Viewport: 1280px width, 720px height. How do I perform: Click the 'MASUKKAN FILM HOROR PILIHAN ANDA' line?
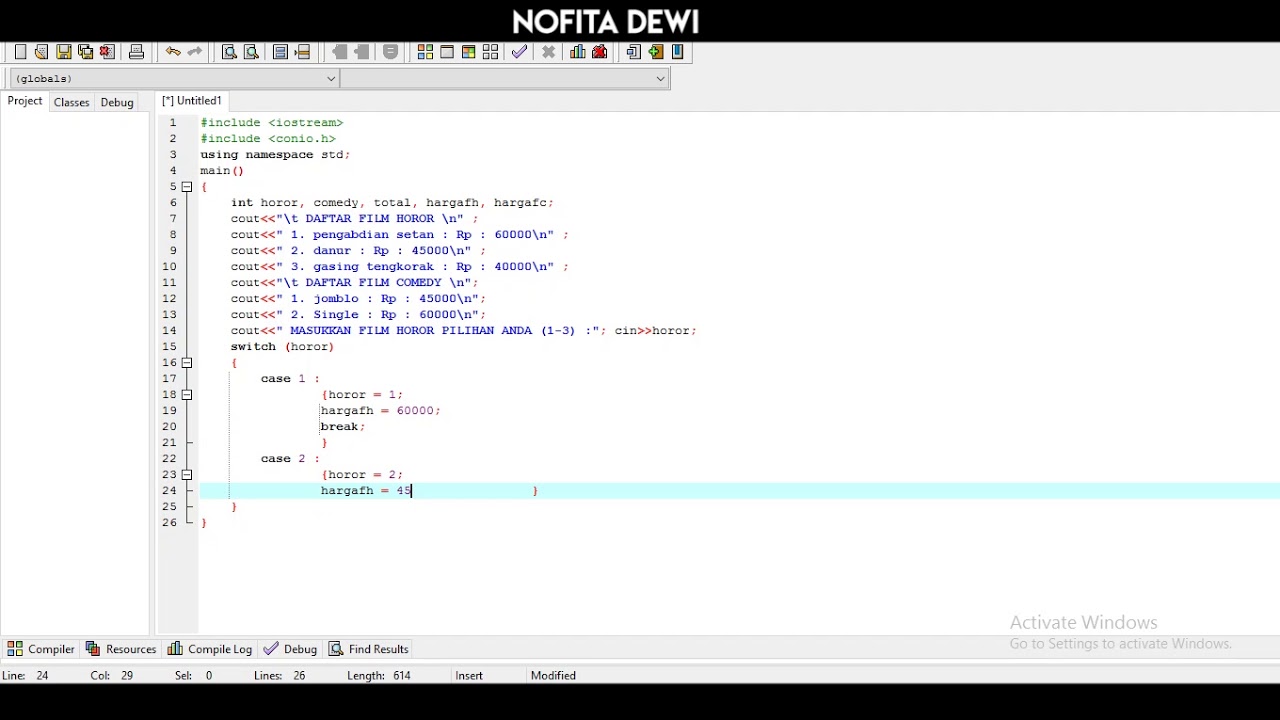464,331
